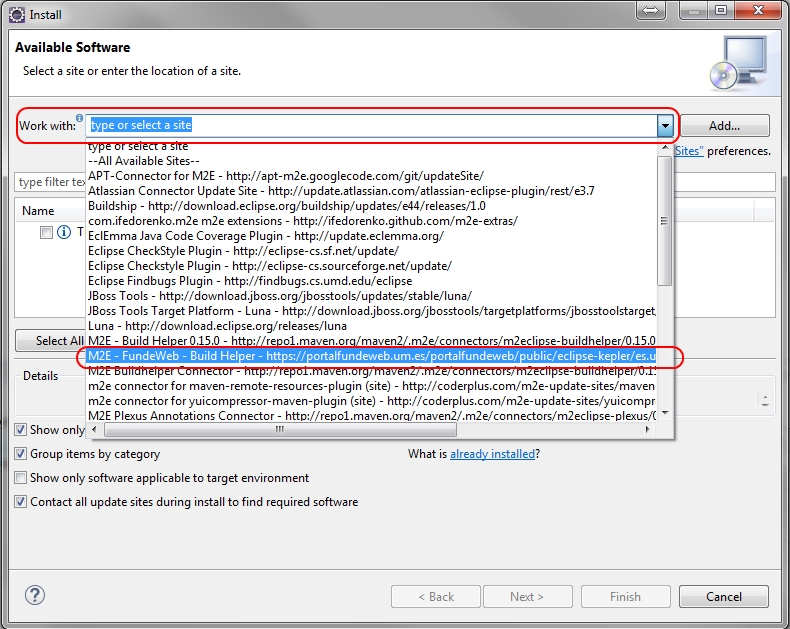Select M2E Buildhelper Connector entry
The width and height of the screenshot is (790, 629).
click(372, 371)
